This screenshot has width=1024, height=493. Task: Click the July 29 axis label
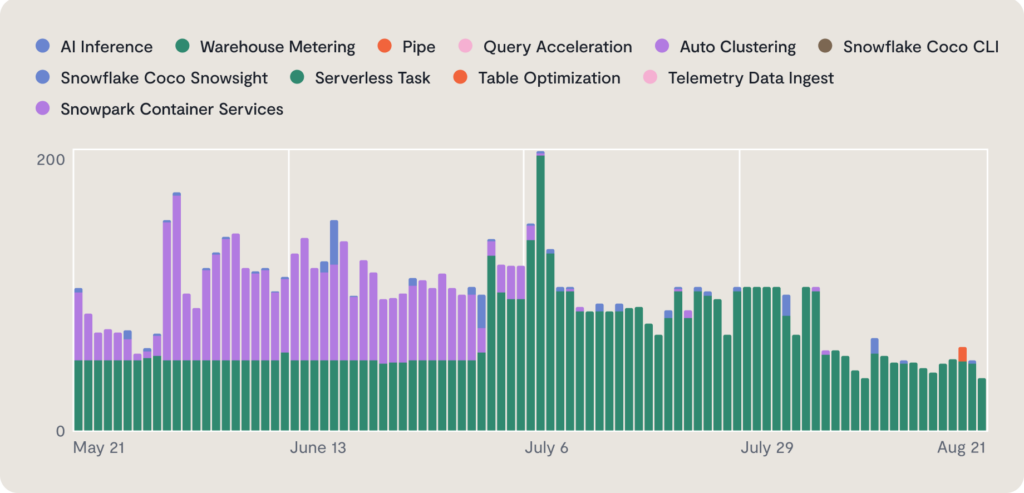767,449
